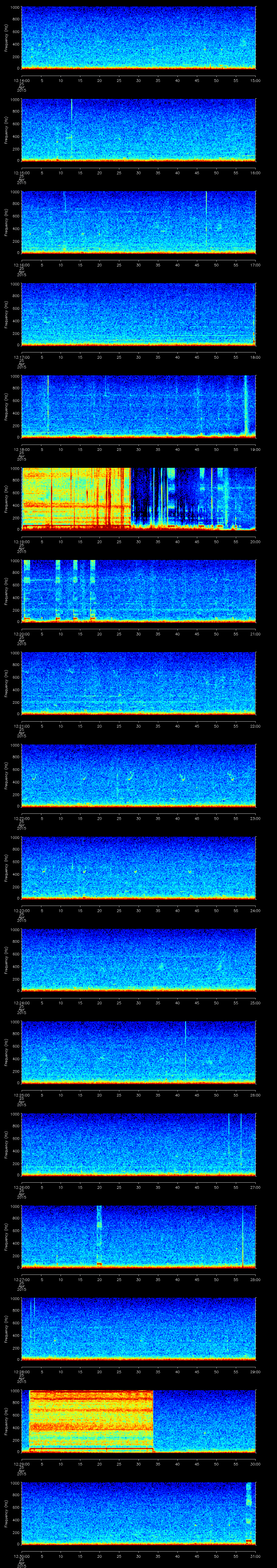Viewport: 277px width, 1568px height.
Task: Open the spectrogram panel starting at 12:20:00
Action: pos(139,591)
